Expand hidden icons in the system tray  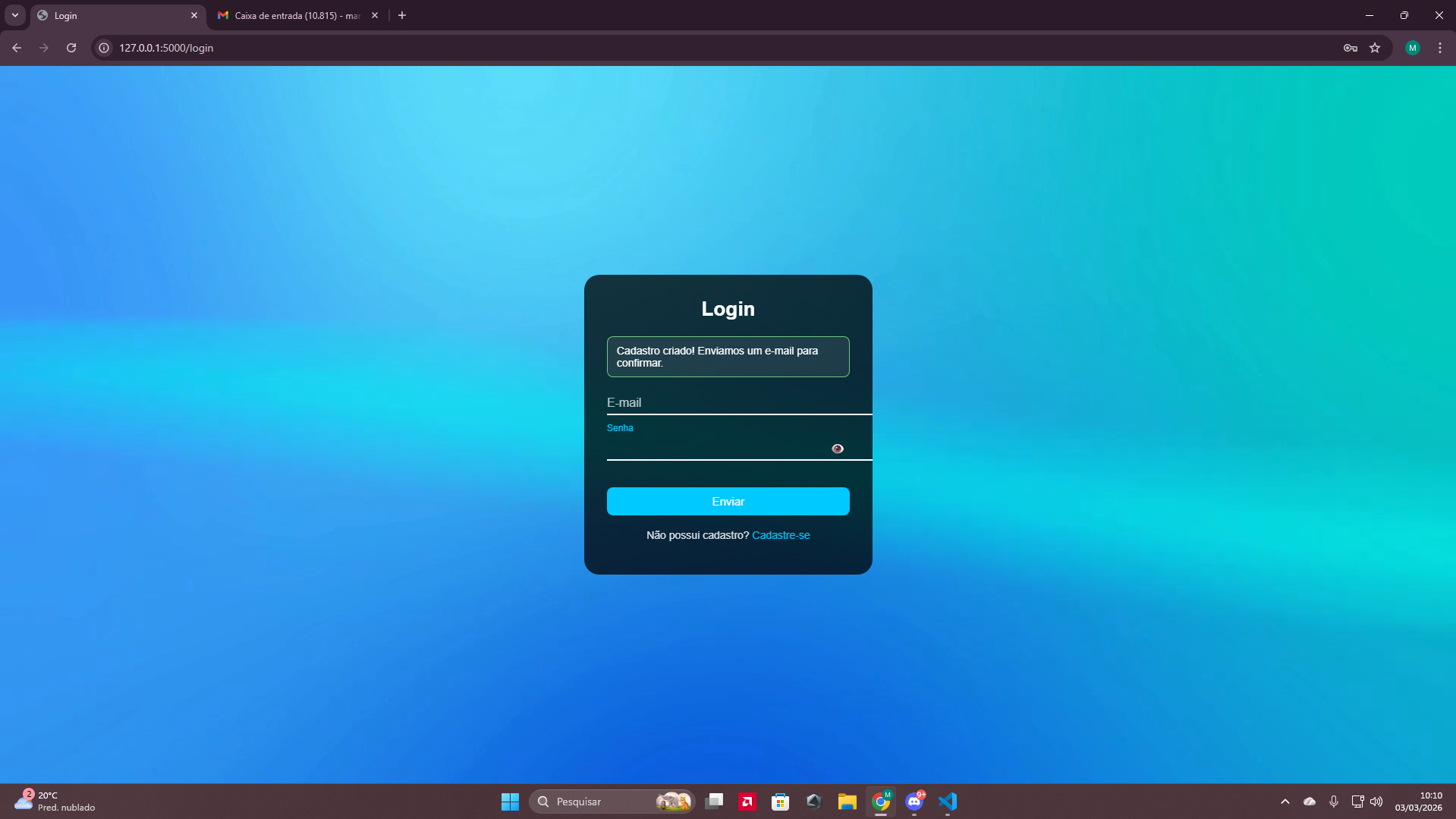click(x=1285, y=801)
